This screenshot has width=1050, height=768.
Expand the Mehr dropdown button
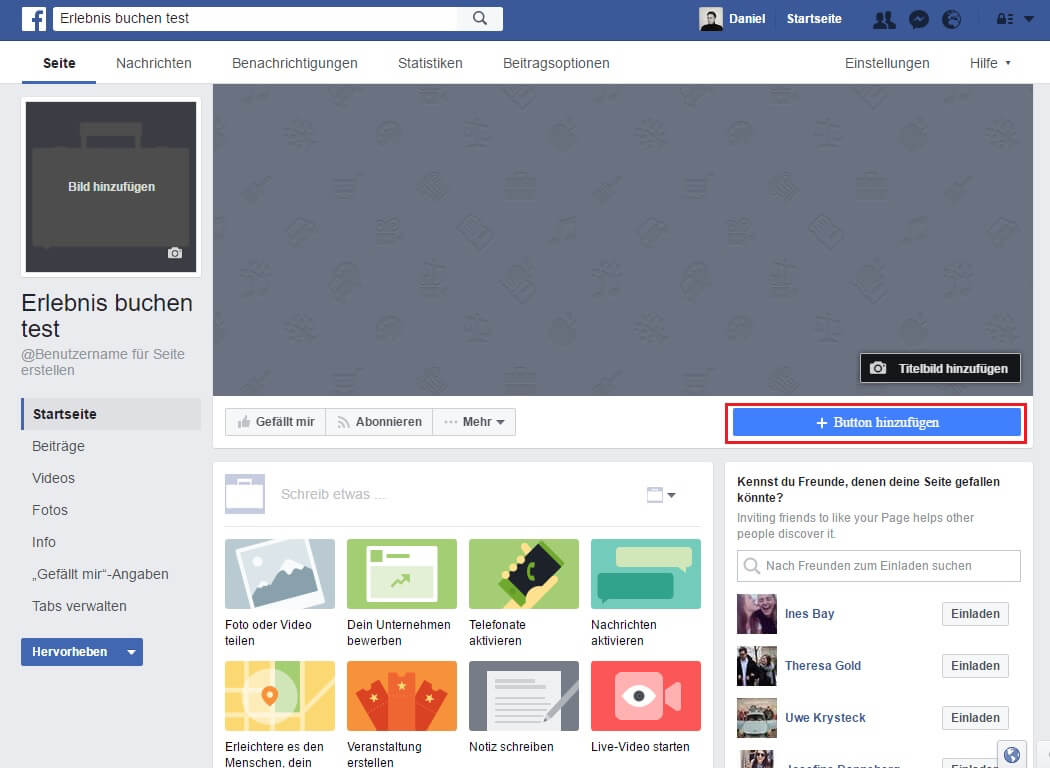click(474, 422)
